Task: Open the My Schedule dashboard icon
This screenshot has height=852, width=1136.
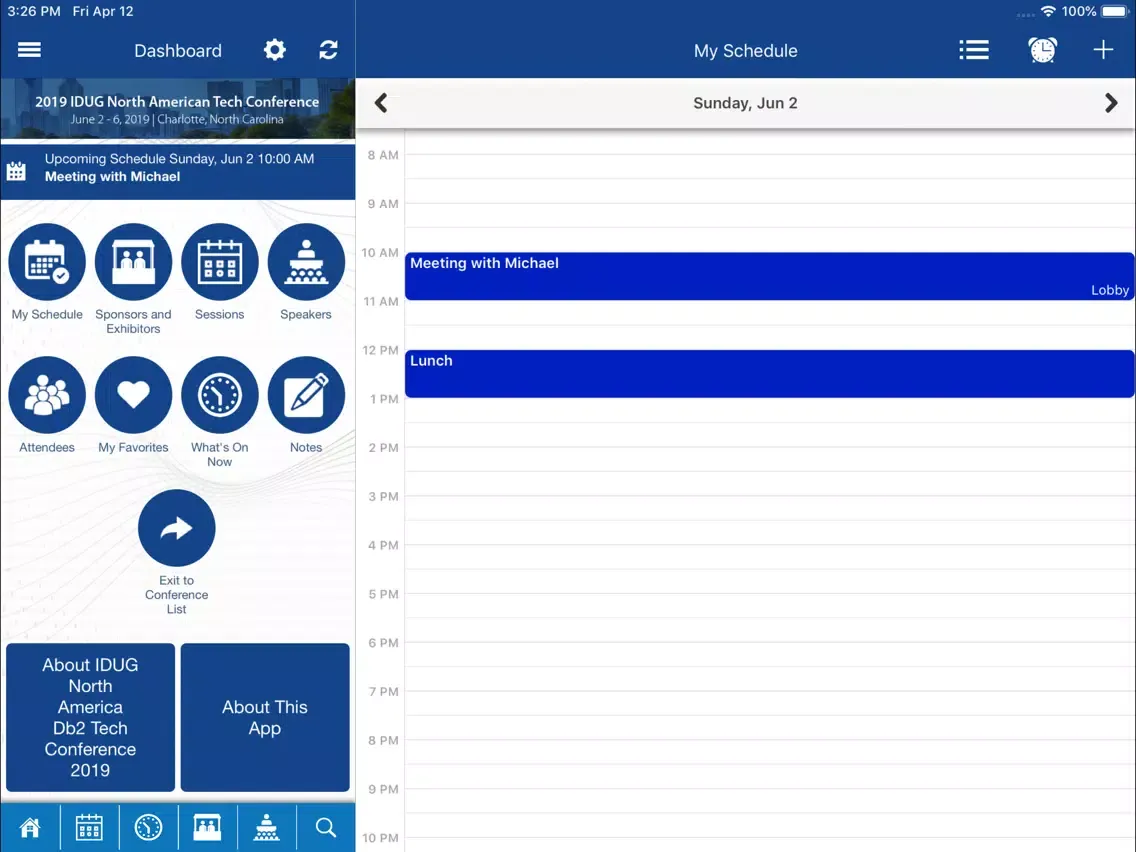Action: 47,262
